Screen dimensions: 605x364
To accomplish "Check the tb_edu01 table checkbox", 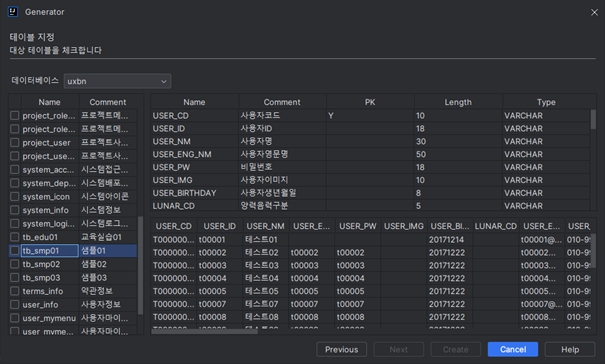I will [15, 237].
